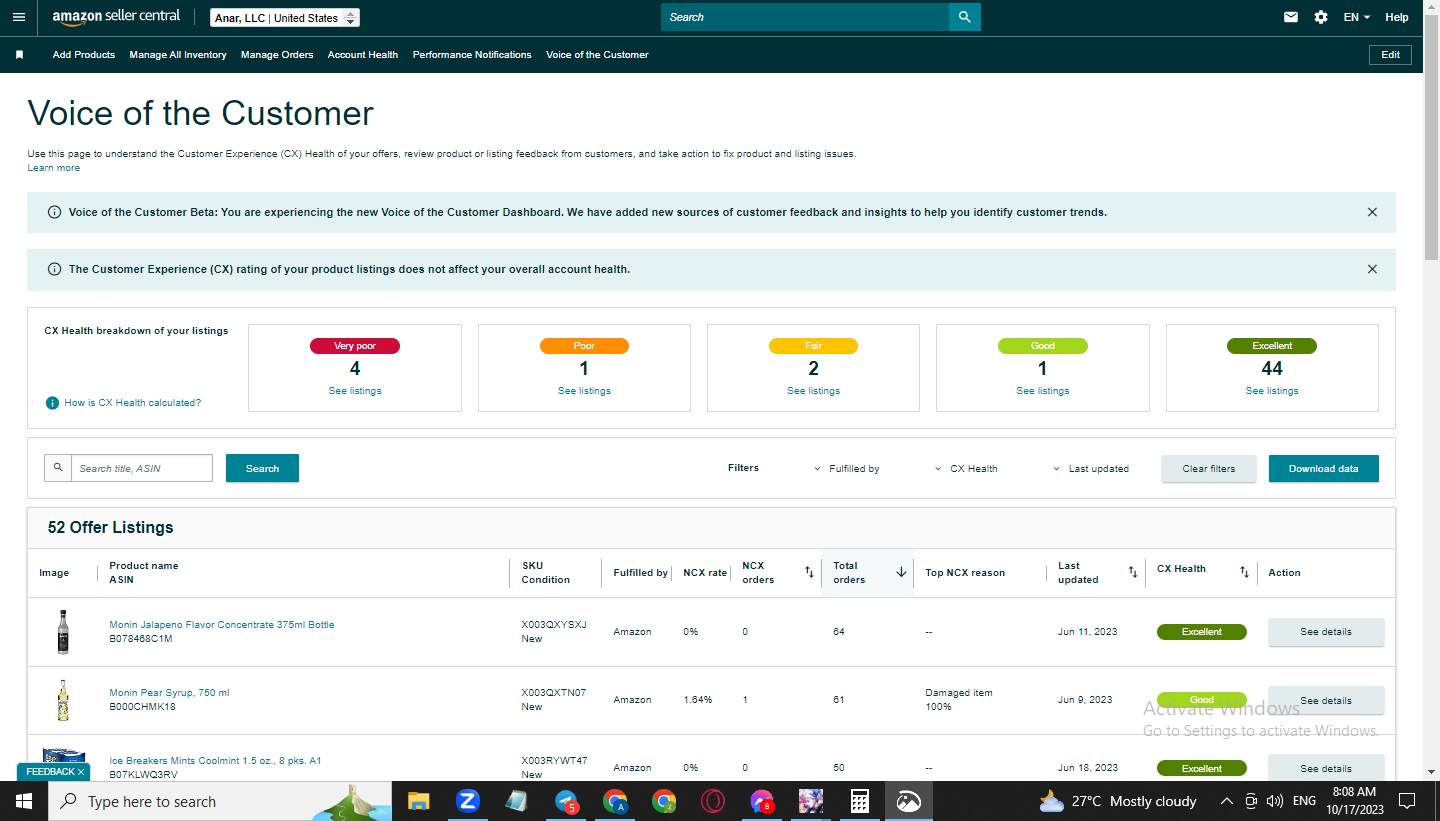
Task: See details for Monin Jalapeno Flavor Concentrate
Action: point(1326,632)
